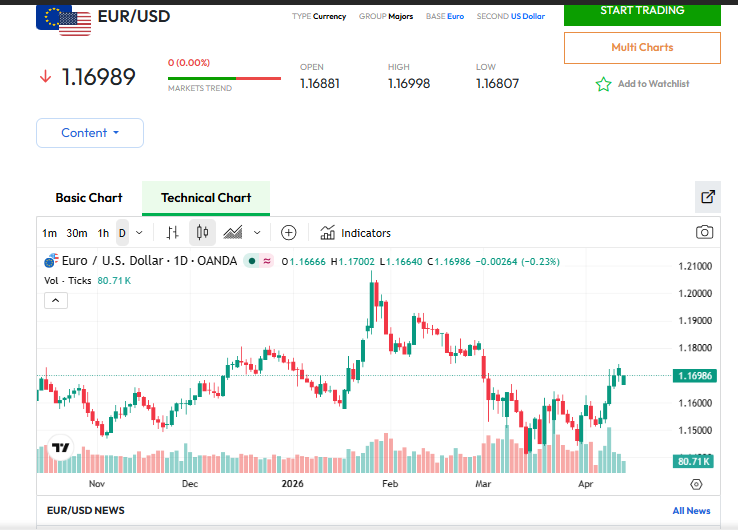Open chart in popup window icon
Screen dimensions: 738x530
pos(708,197)
